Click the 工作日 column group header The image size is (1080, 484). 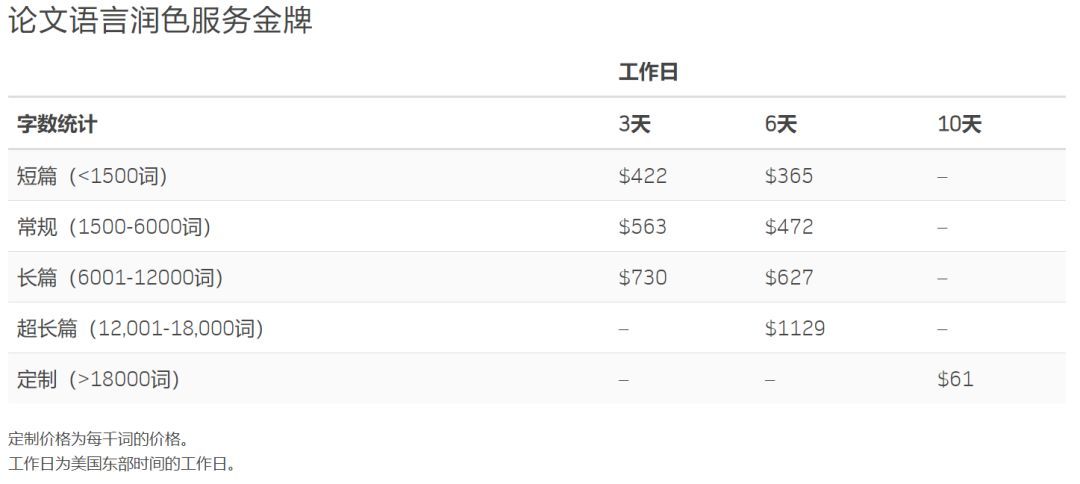(x=649, y=72)
